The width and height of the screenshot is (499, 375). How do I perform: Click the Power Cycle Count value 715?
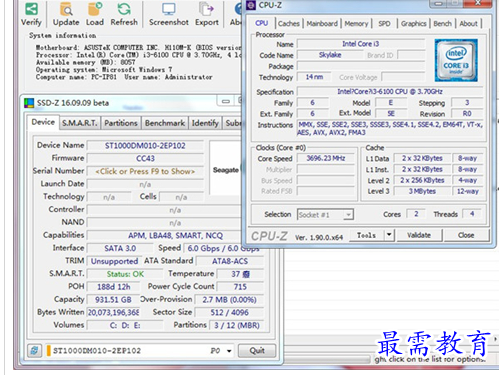[x=240, y=287]
